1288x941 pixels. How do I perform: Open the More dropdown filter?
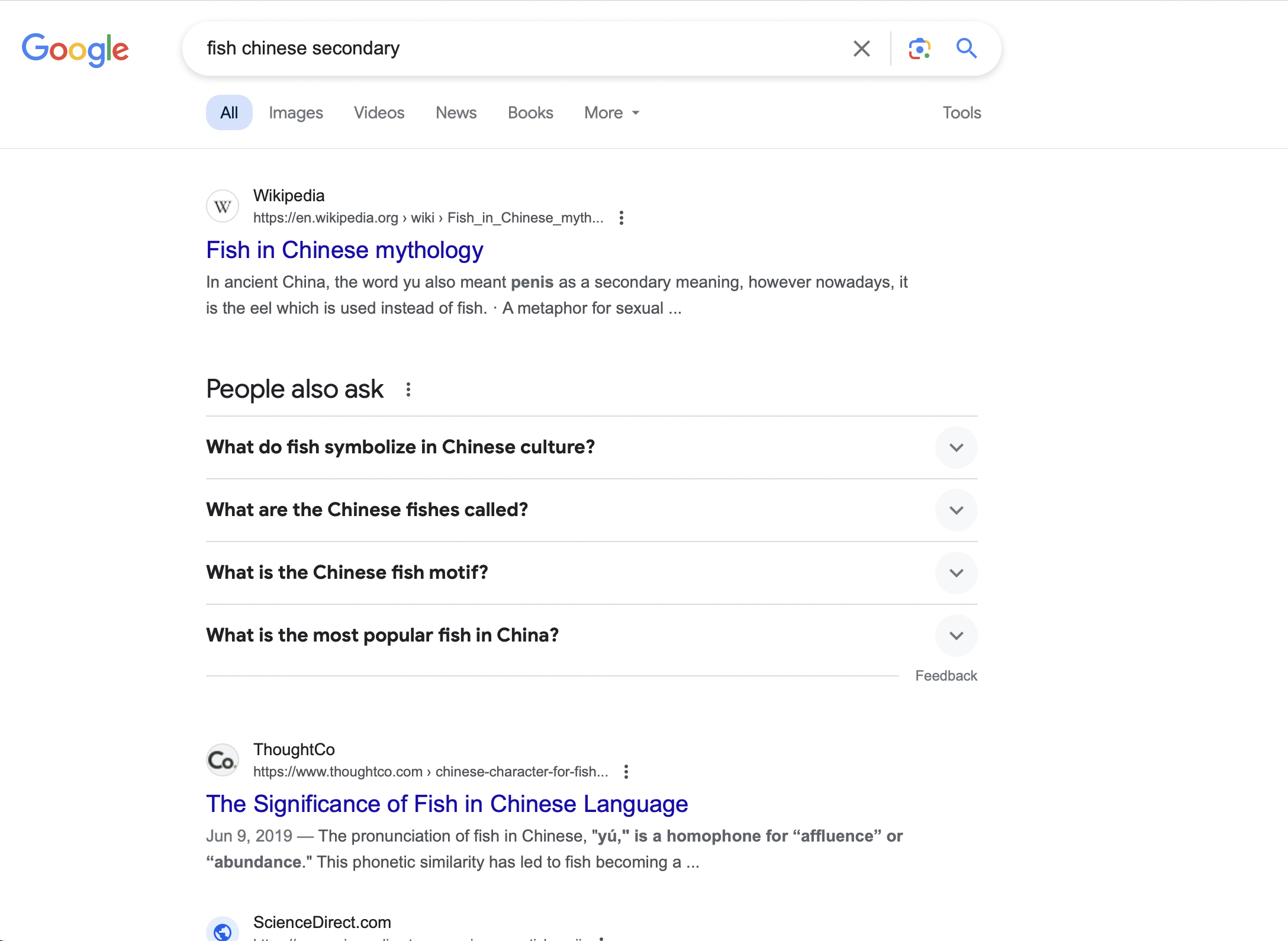[x=611, y=112]
